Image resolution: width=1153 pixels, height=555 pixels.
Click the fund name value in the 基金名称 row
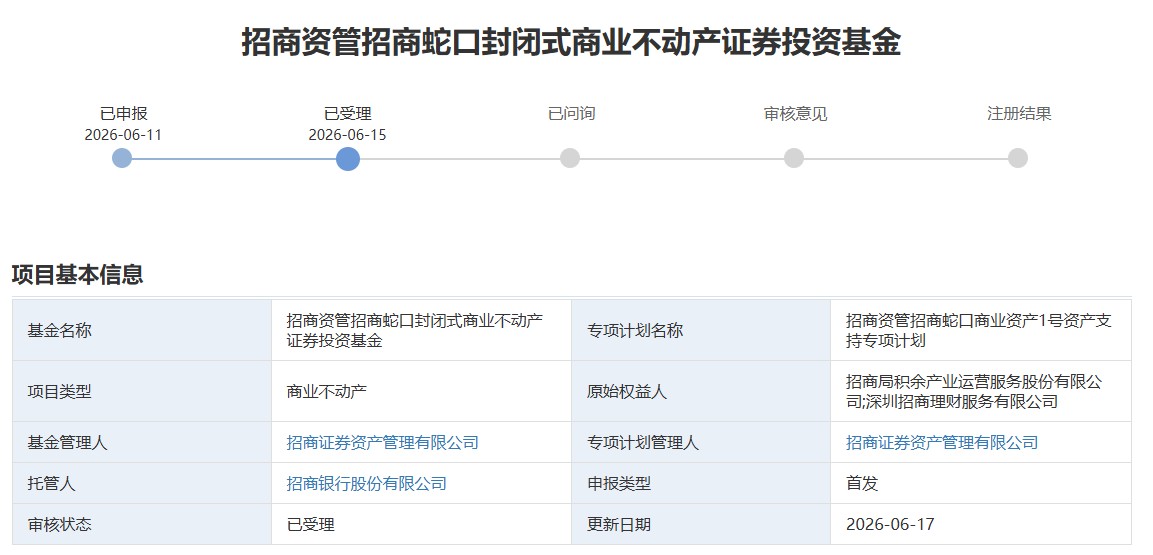[415, 331]
